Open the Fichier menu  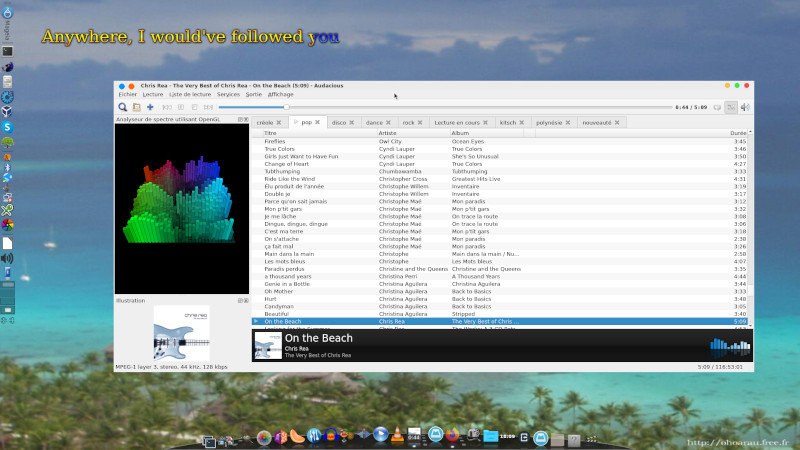click(x=127, y=94)
